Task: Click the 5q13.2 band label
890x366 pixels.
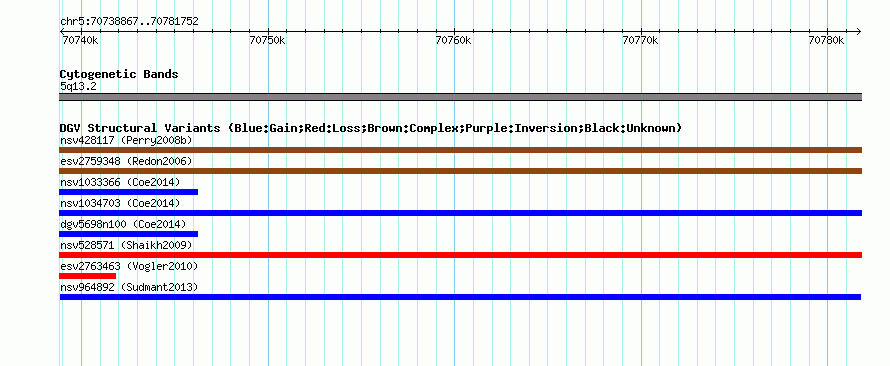Action: (x=78, y=87)
